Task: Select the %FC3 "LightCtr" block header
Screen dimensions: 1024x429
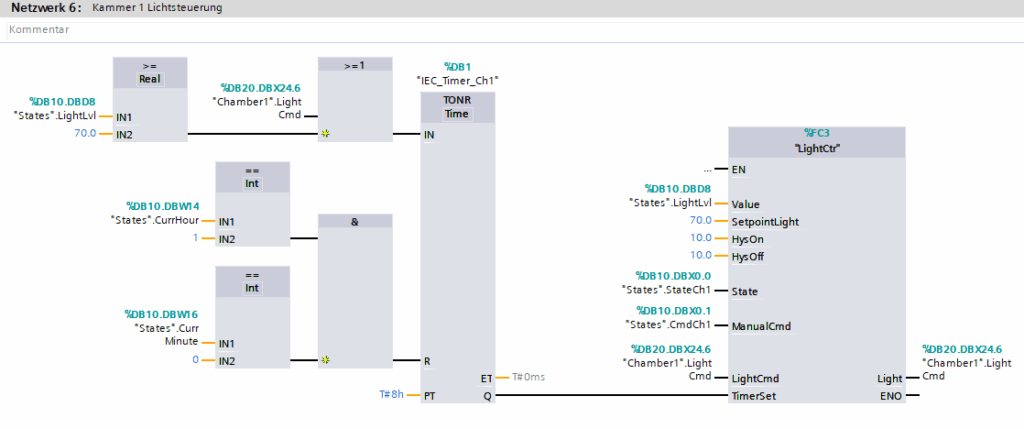Action: (816, 140)
